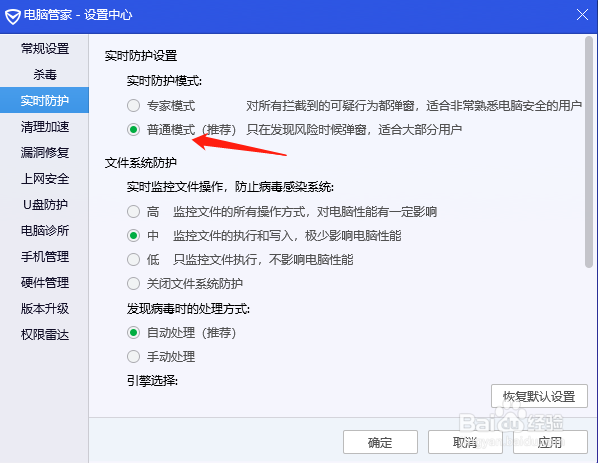Click the 电脑管家 - 设置中心 title text
Viewport: 598px width, 463px height.
coord(78,15)
